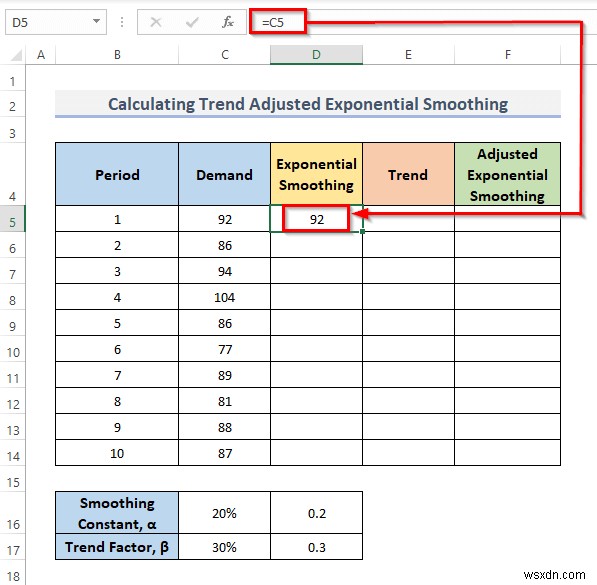
Task: Click the 'Period' header cell
Action: click(x=117, y=174)
